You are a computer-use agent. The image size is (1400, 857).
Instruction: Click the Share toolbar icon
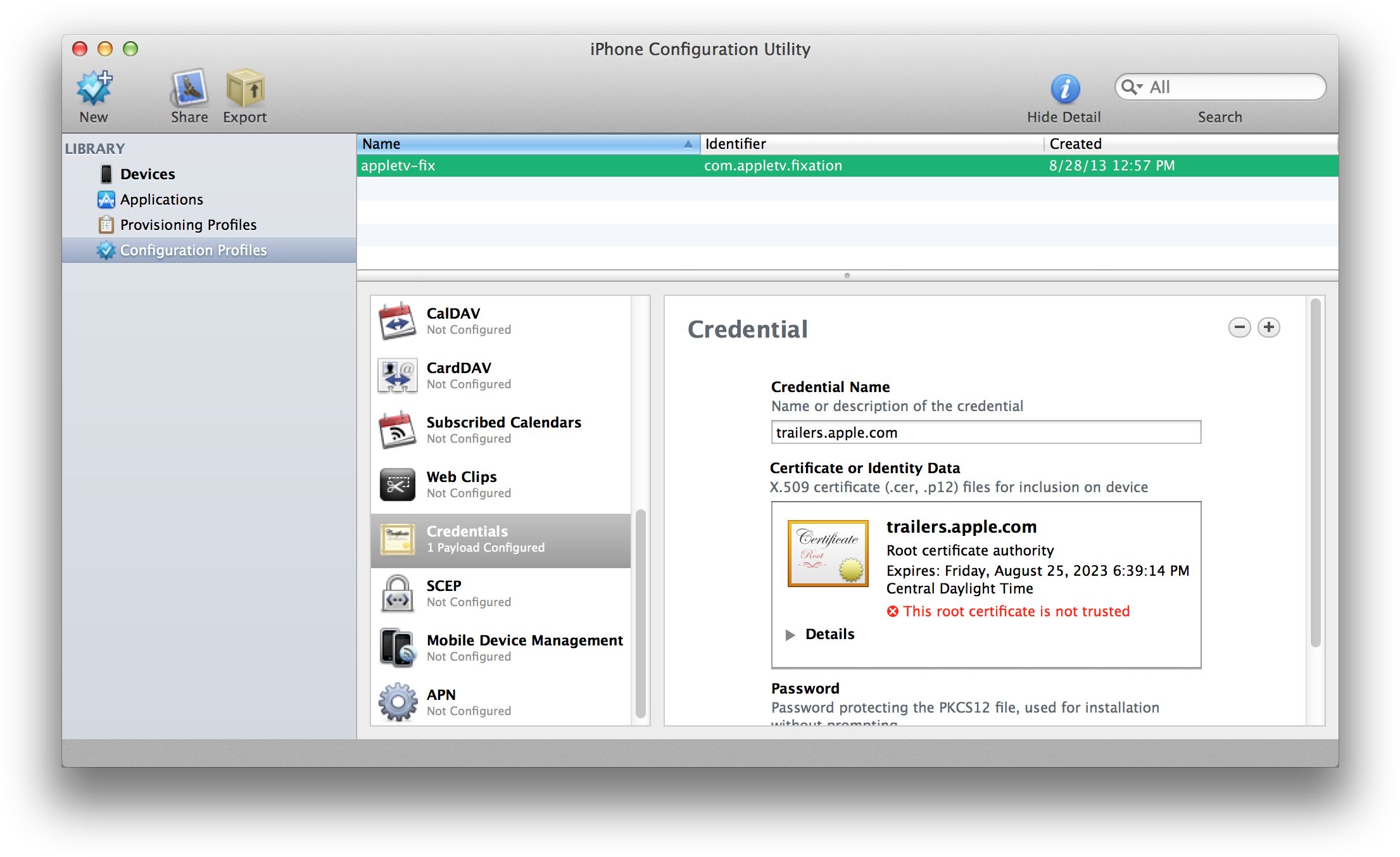(x=189, y=88)
